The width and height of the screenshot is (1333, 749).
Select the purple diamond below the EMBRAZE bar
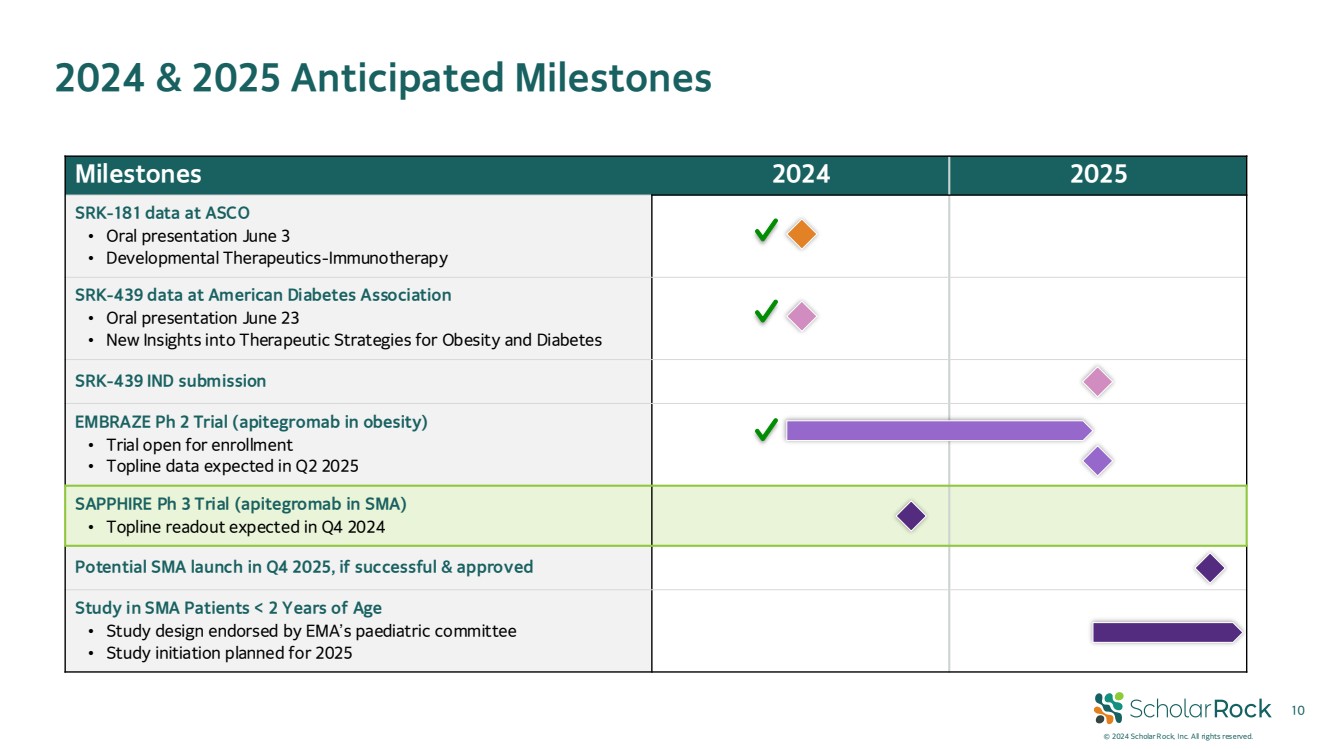point(1097,461)
